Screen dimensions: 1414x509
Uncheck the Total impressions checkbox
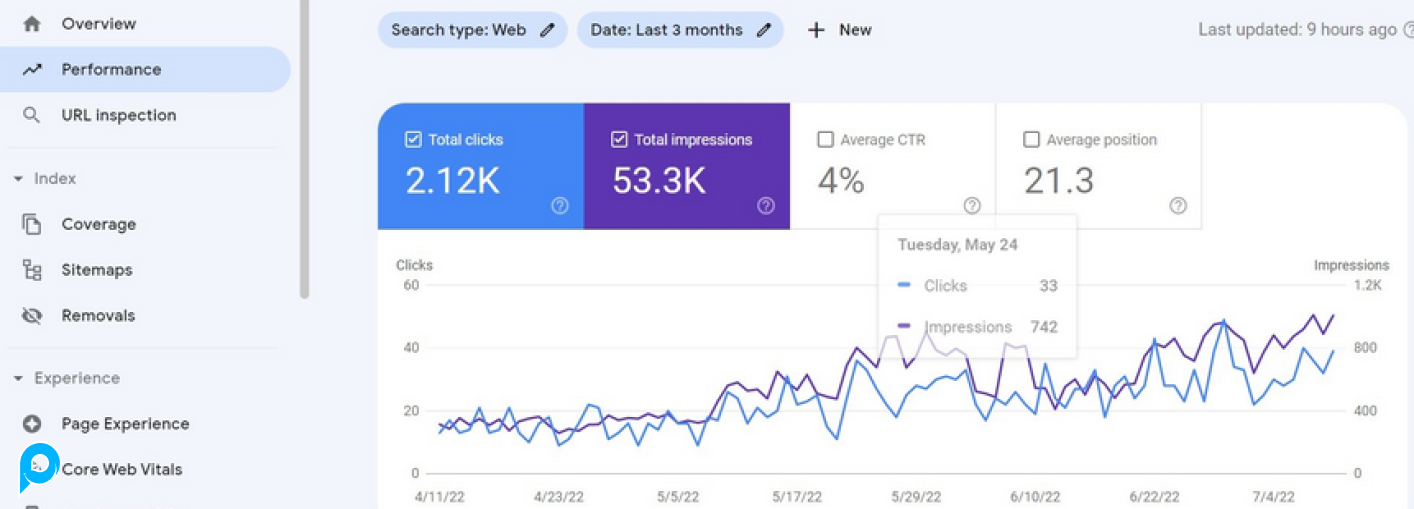[x=619, y=140]
